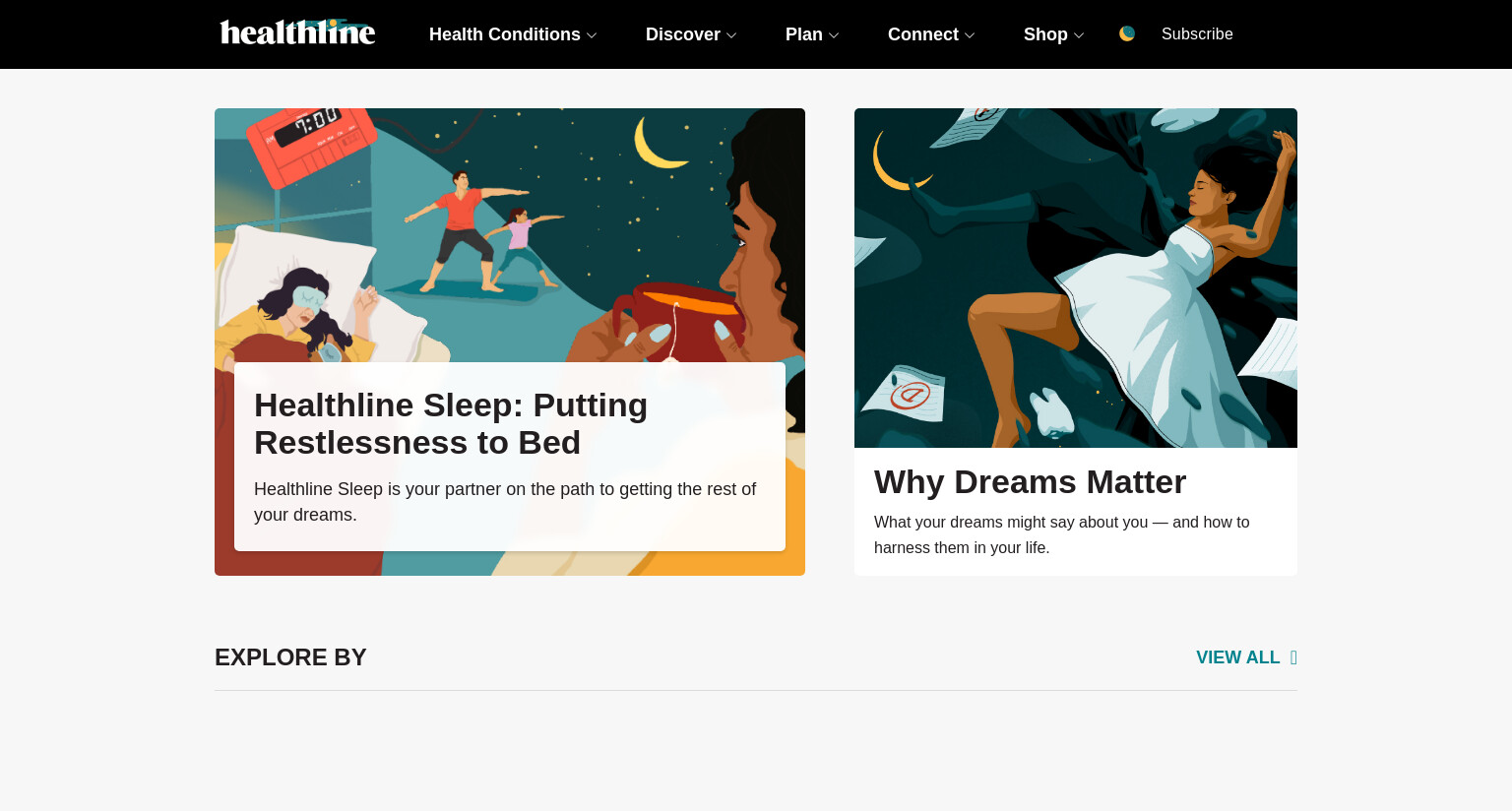Expand chevron next to Connect
1512x811 pixels.
(x=970, y=35)
